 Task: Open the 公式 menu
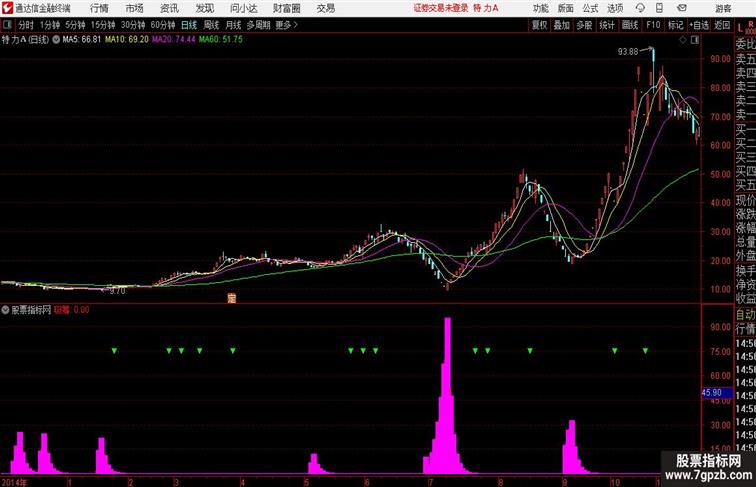point(590,8)
